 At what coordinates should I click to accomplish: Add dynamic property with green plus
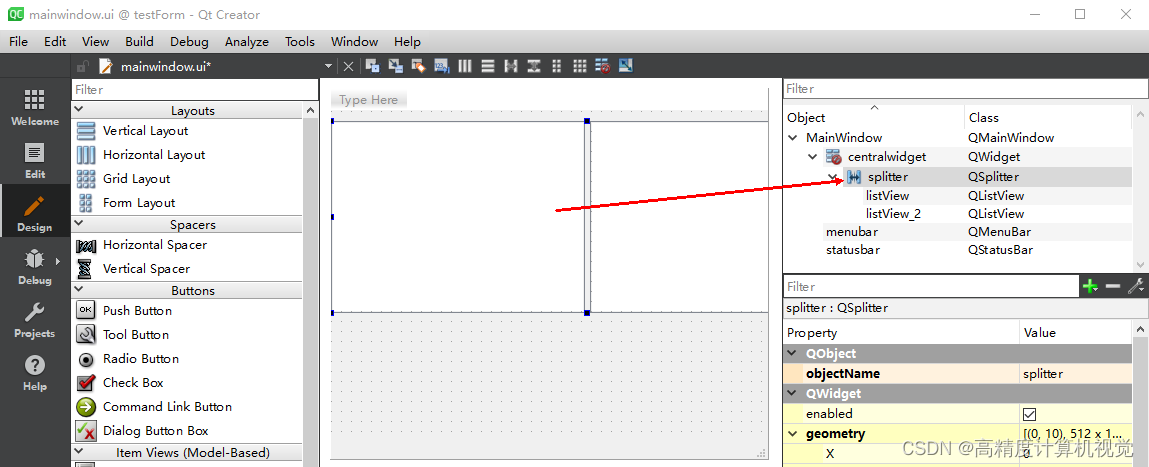1090,286
